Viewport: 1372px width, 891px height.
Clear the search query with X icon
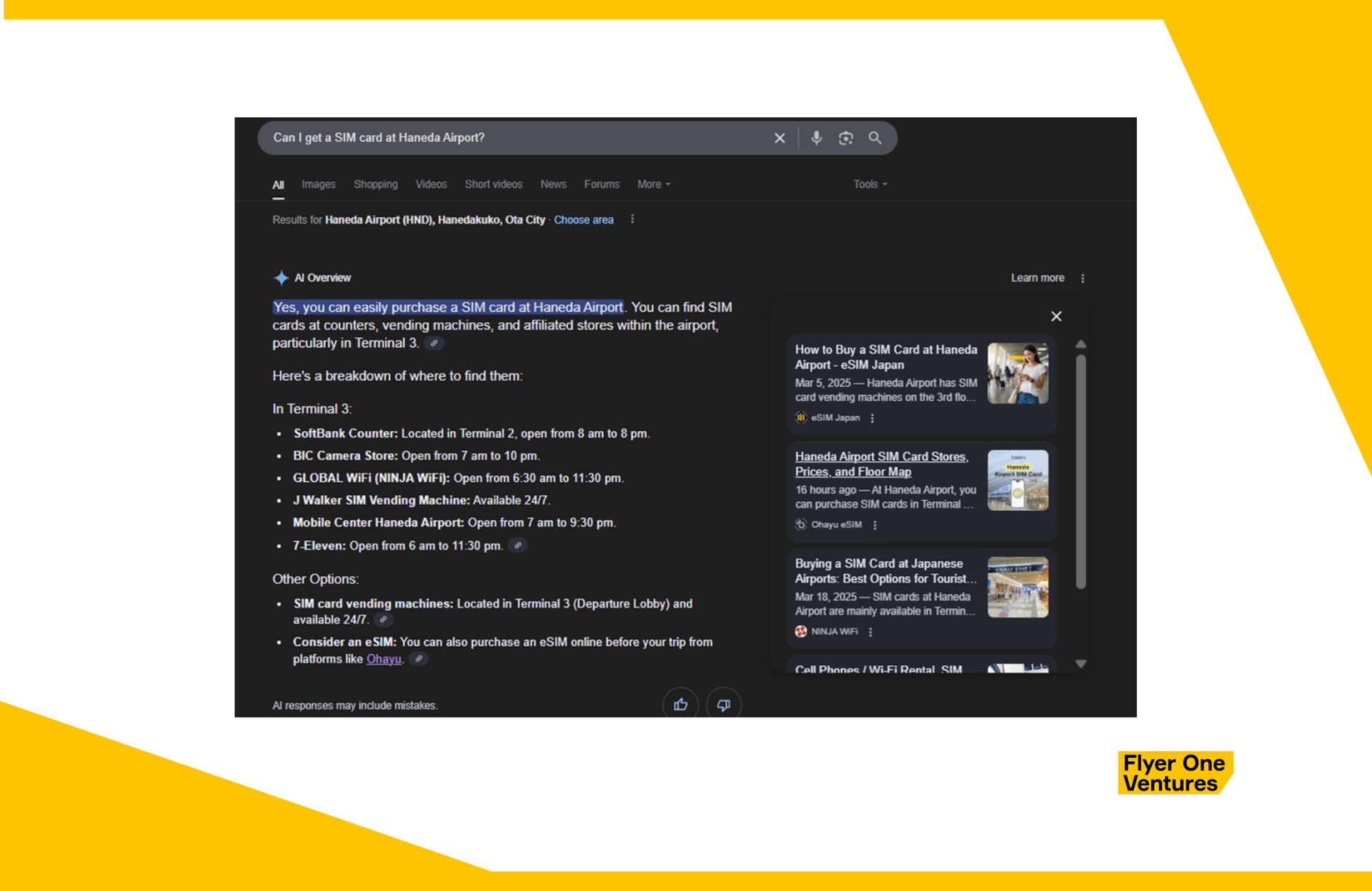click(x=780, y=138)
